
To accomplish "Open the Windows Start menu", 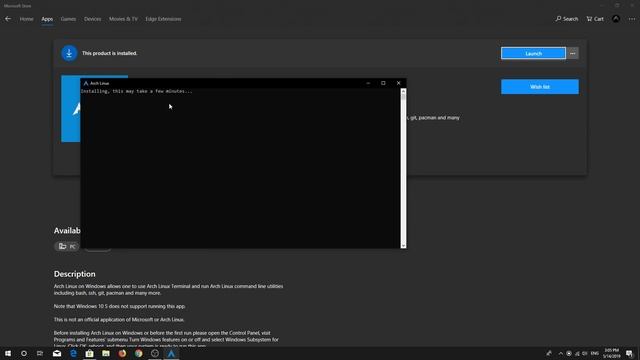I will point(8,353).
